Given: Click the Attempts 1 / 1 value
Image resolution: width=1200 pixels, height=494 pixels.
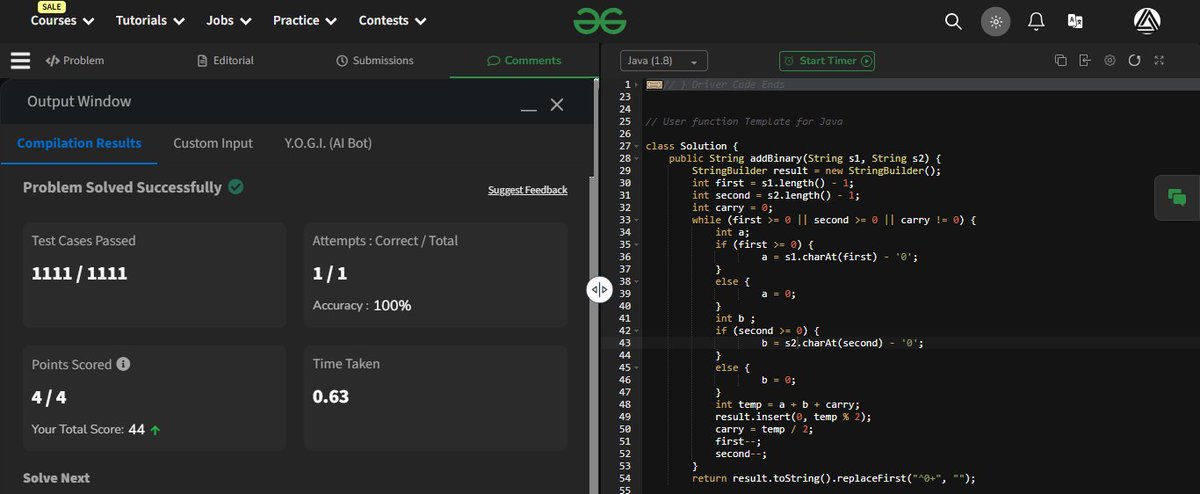Looking at the screenshot, I should pos(329,273).
